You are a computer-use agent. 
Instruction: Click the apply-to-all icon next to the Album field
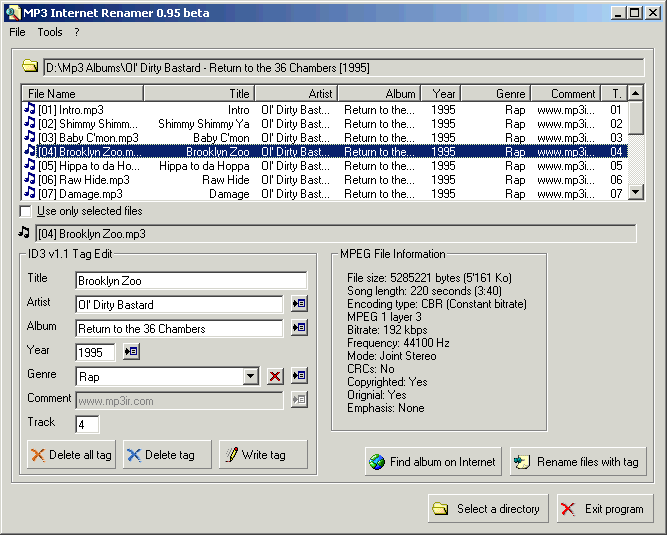pos(299,327)
